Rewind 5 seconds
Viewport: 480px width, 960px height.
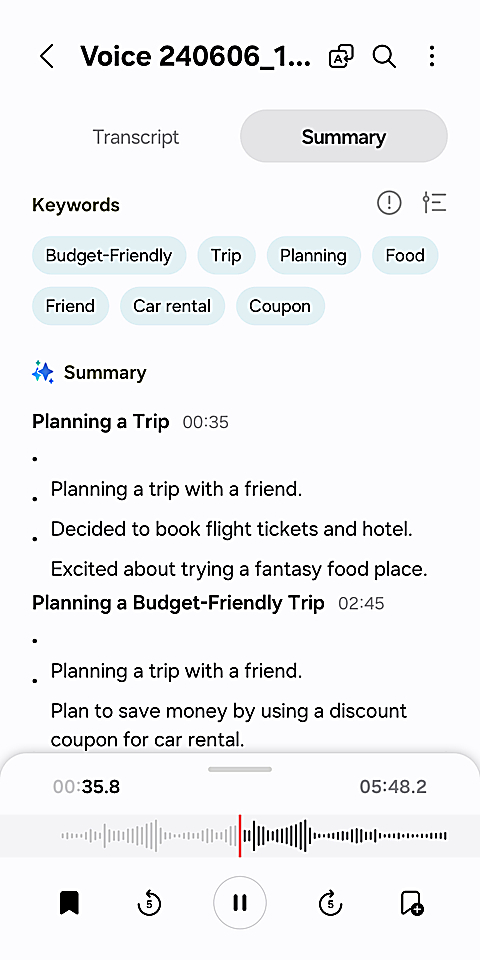tap(149, 903)
